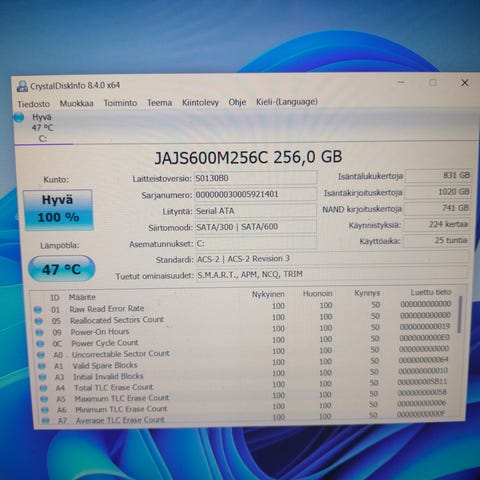Select the Reallocated Sectors Count row
Viewport: 480px width, 480px height.
(x=243, y=318)
